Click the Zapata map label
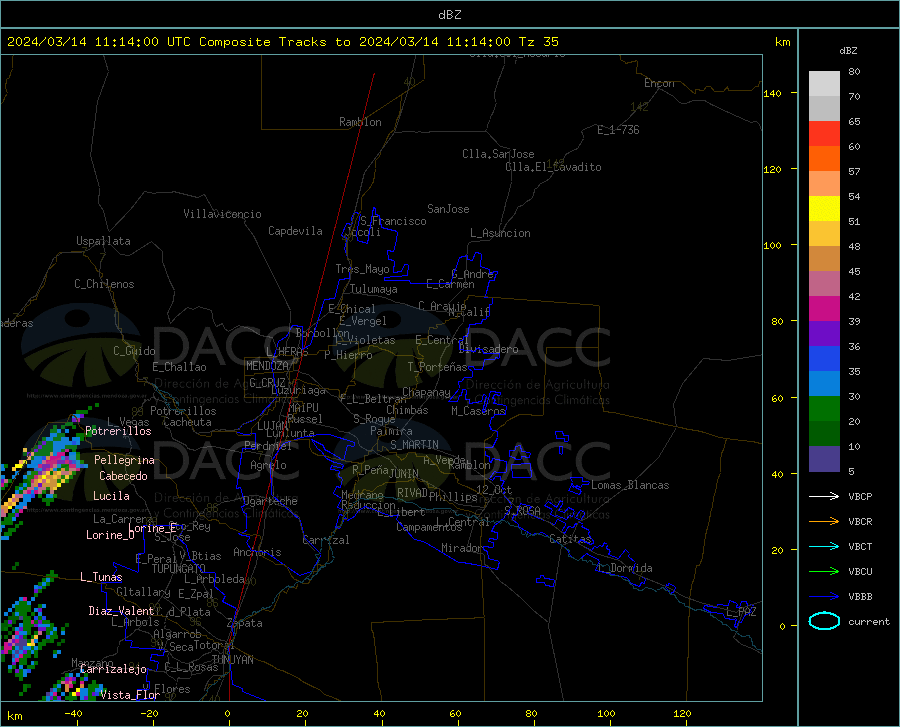This screenshot has height=727, width=900. [245, 623]
